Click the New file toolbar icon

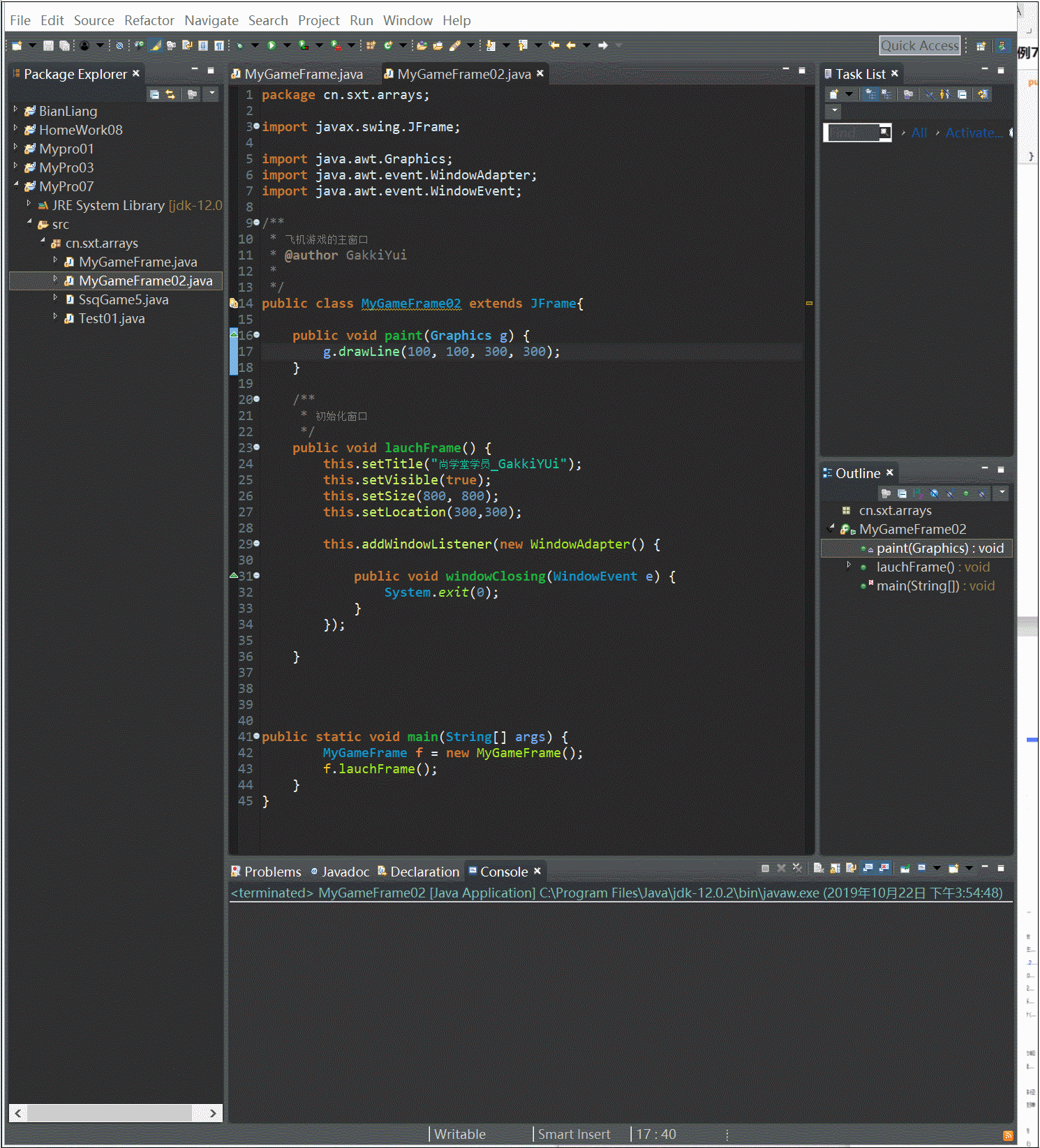point(17,45)
